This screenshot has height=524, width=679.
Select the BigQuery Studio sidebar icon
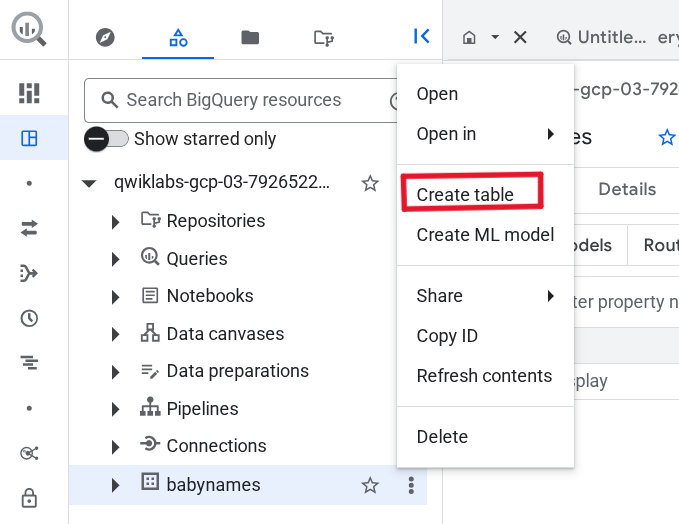[x=29, y=138]
